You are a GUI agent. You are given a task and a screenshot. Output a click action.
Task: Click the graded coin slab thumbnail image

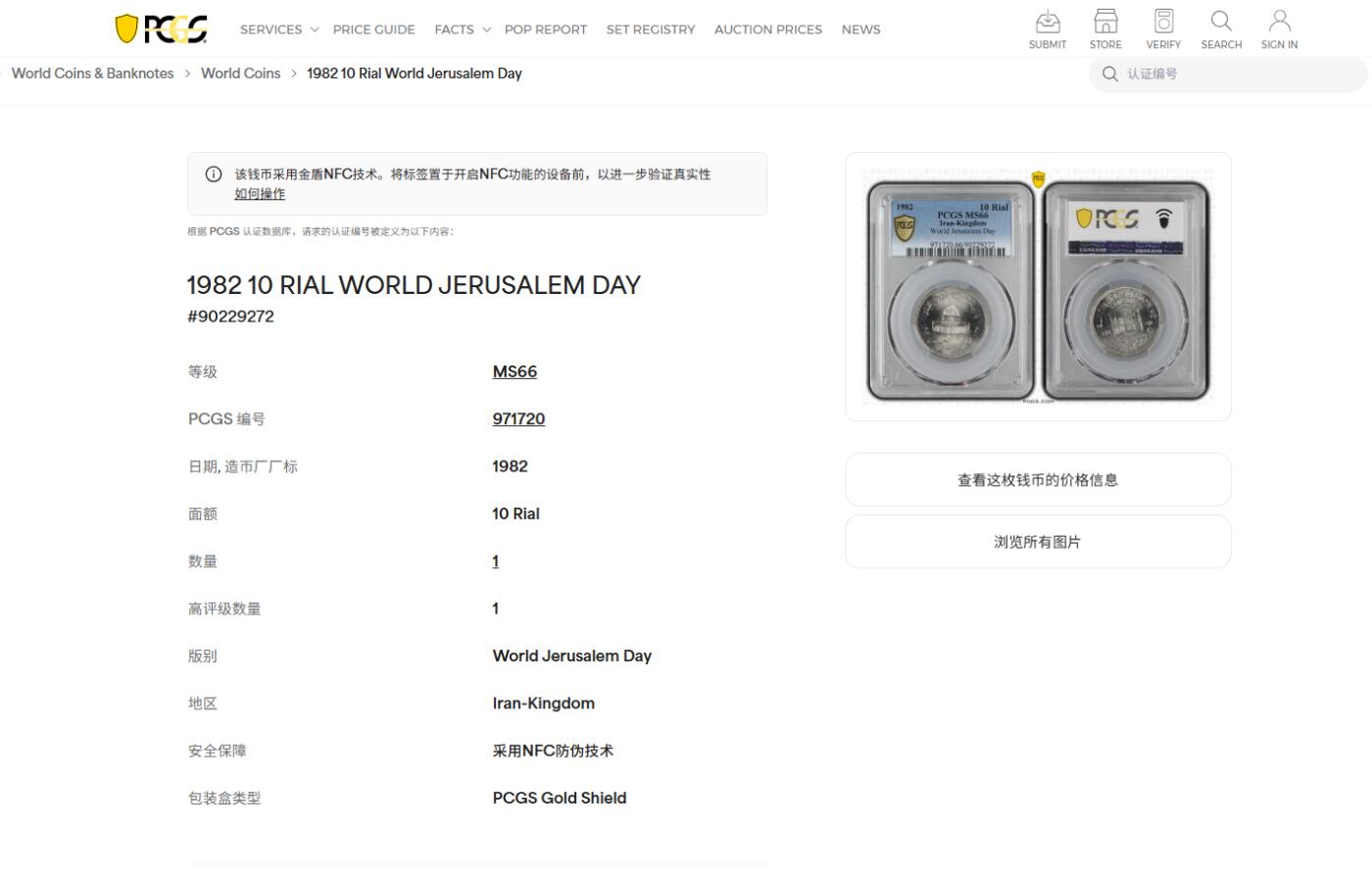(x=1037, y=286)
